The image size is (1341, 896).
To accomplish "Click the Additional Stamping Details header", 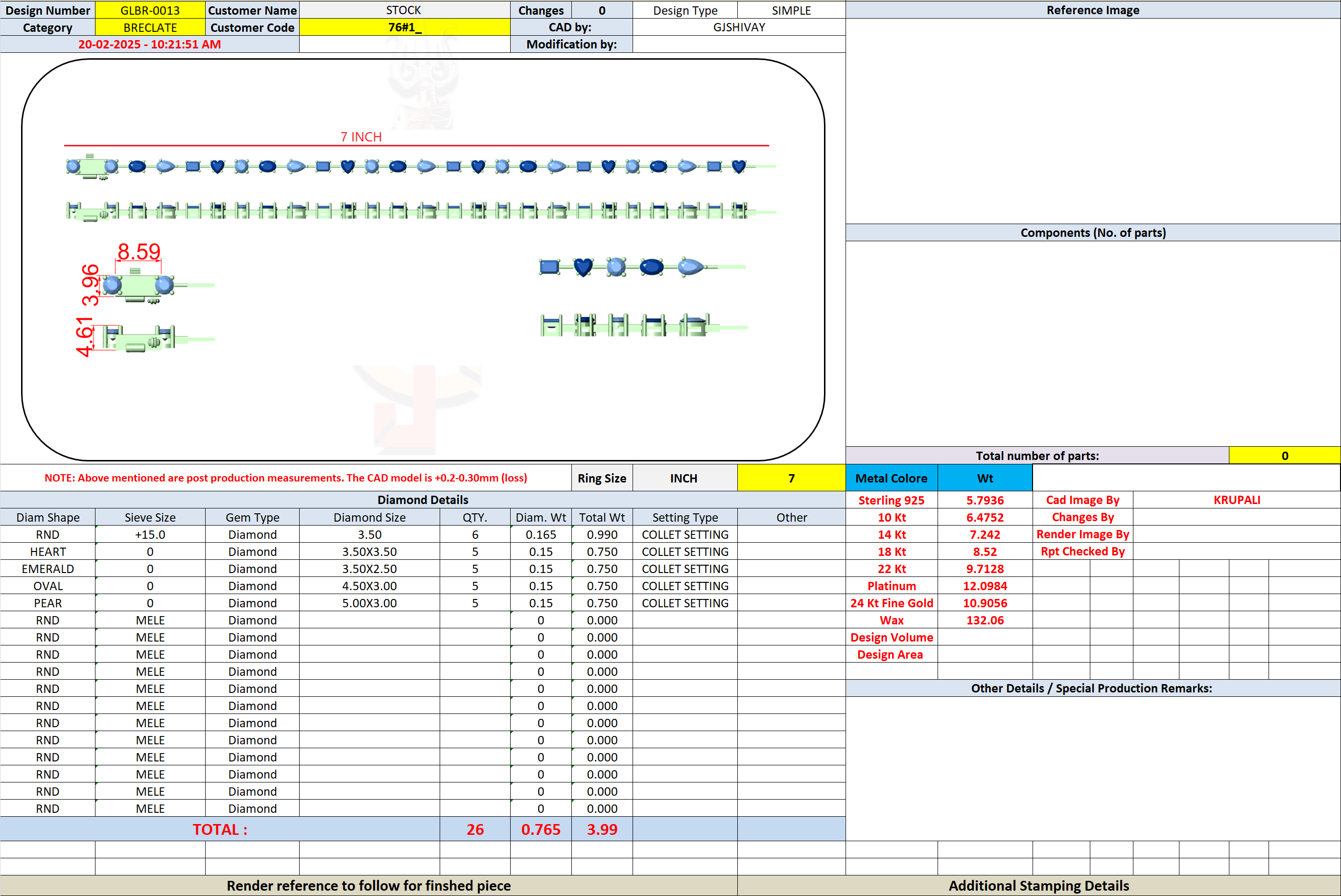I will (x=1038, y=885).
